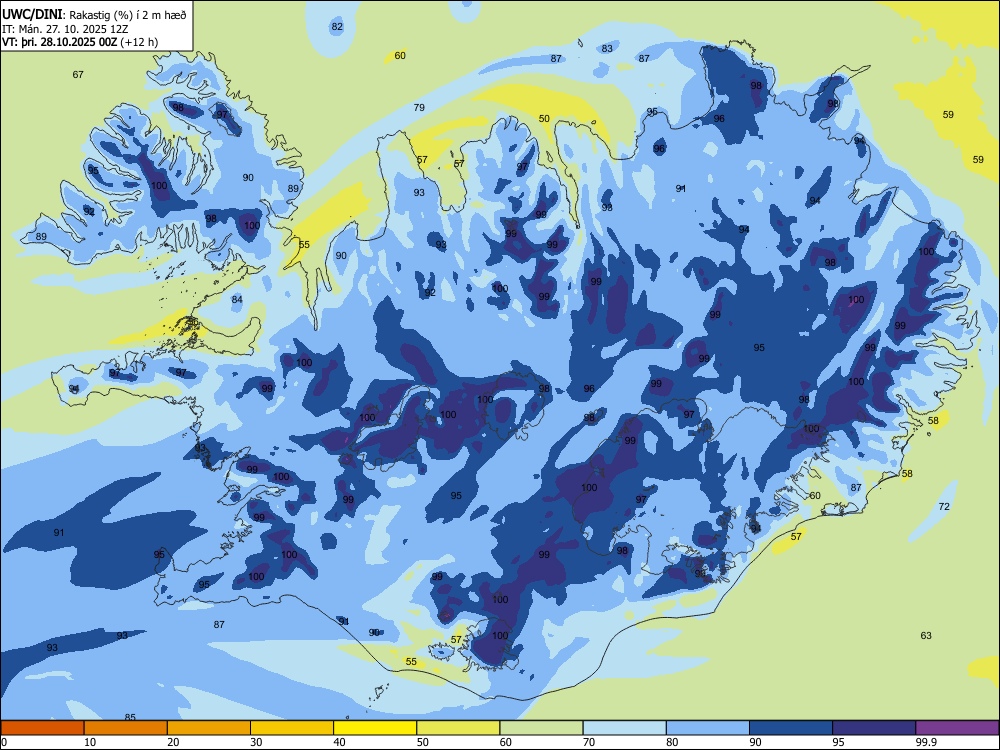Select the '63' humidity value on the map

[x=926, y=635]
